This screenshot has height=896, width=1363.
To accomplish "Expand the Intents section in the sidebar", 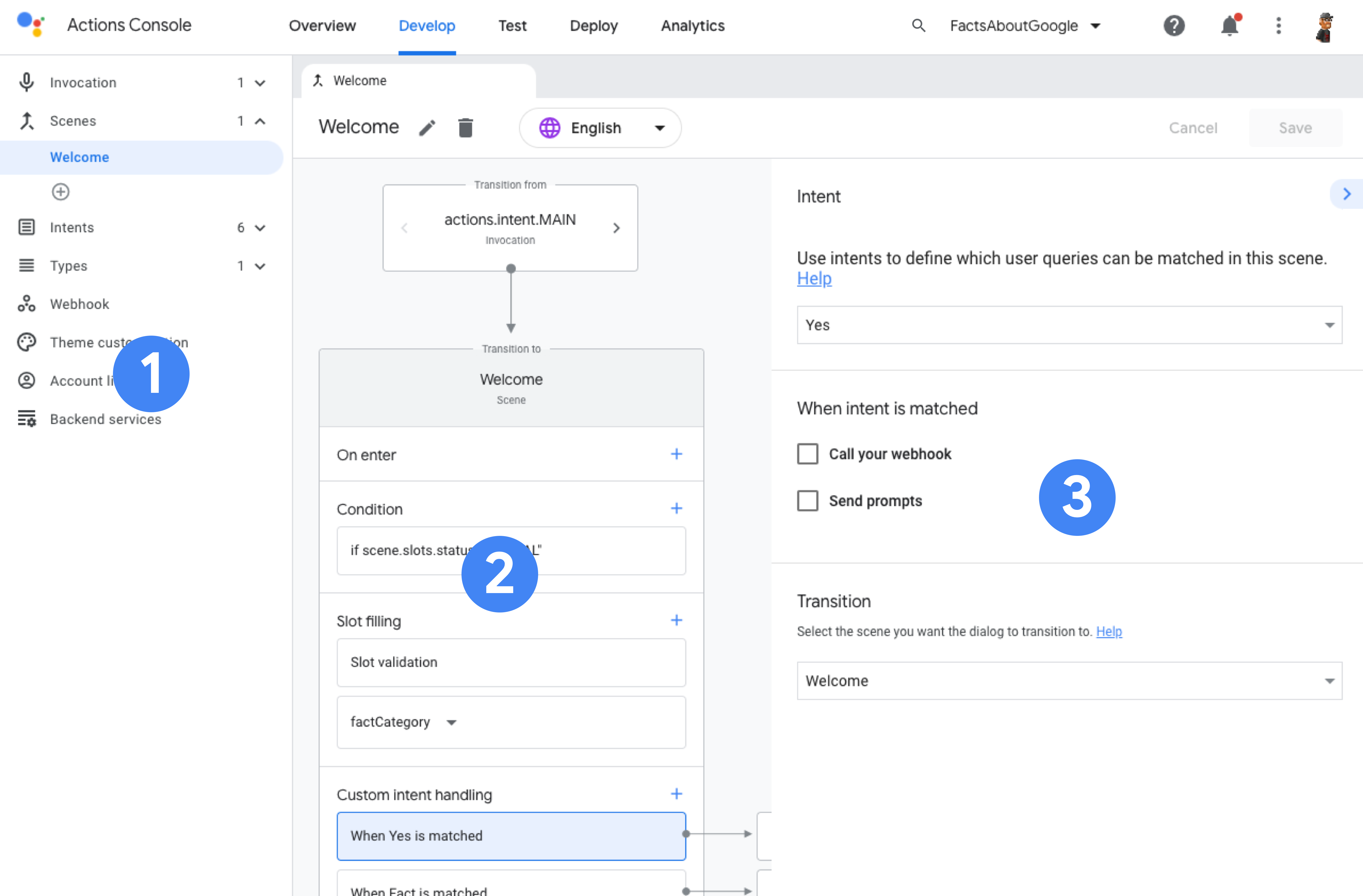I will 259,228.
